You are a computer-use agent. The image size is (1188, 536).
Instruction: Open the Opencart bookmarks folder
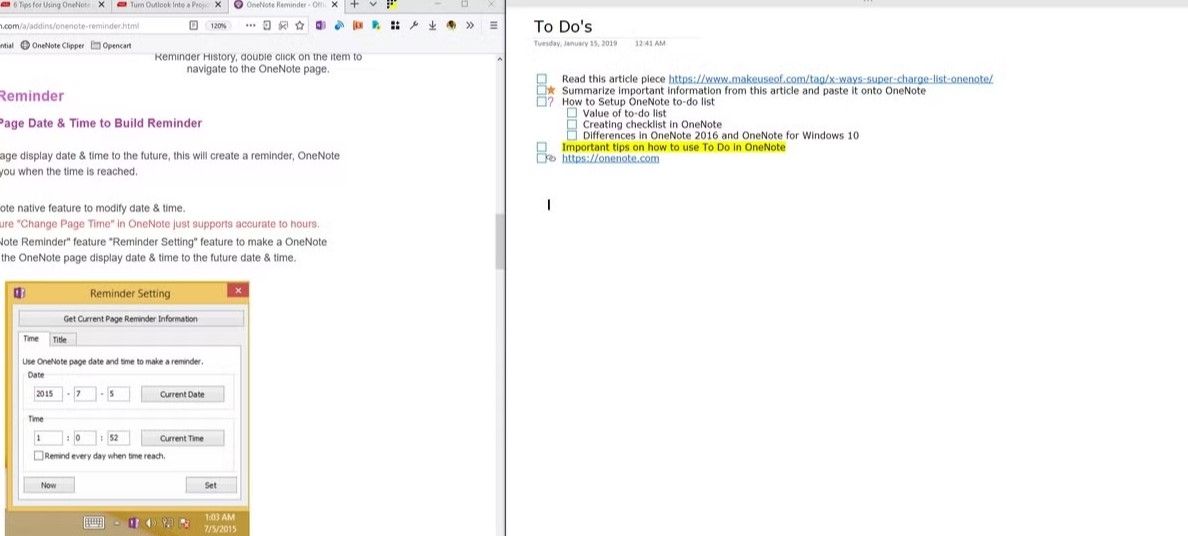coord(111,45)
